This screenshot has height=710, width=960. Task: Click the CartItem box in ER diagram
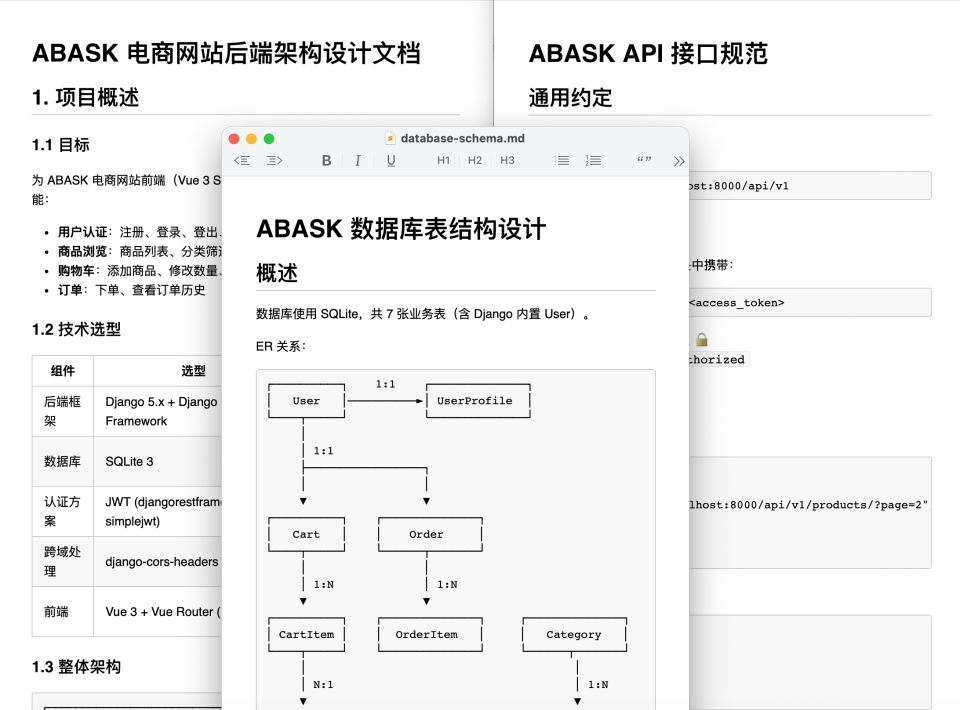(306, 635)
